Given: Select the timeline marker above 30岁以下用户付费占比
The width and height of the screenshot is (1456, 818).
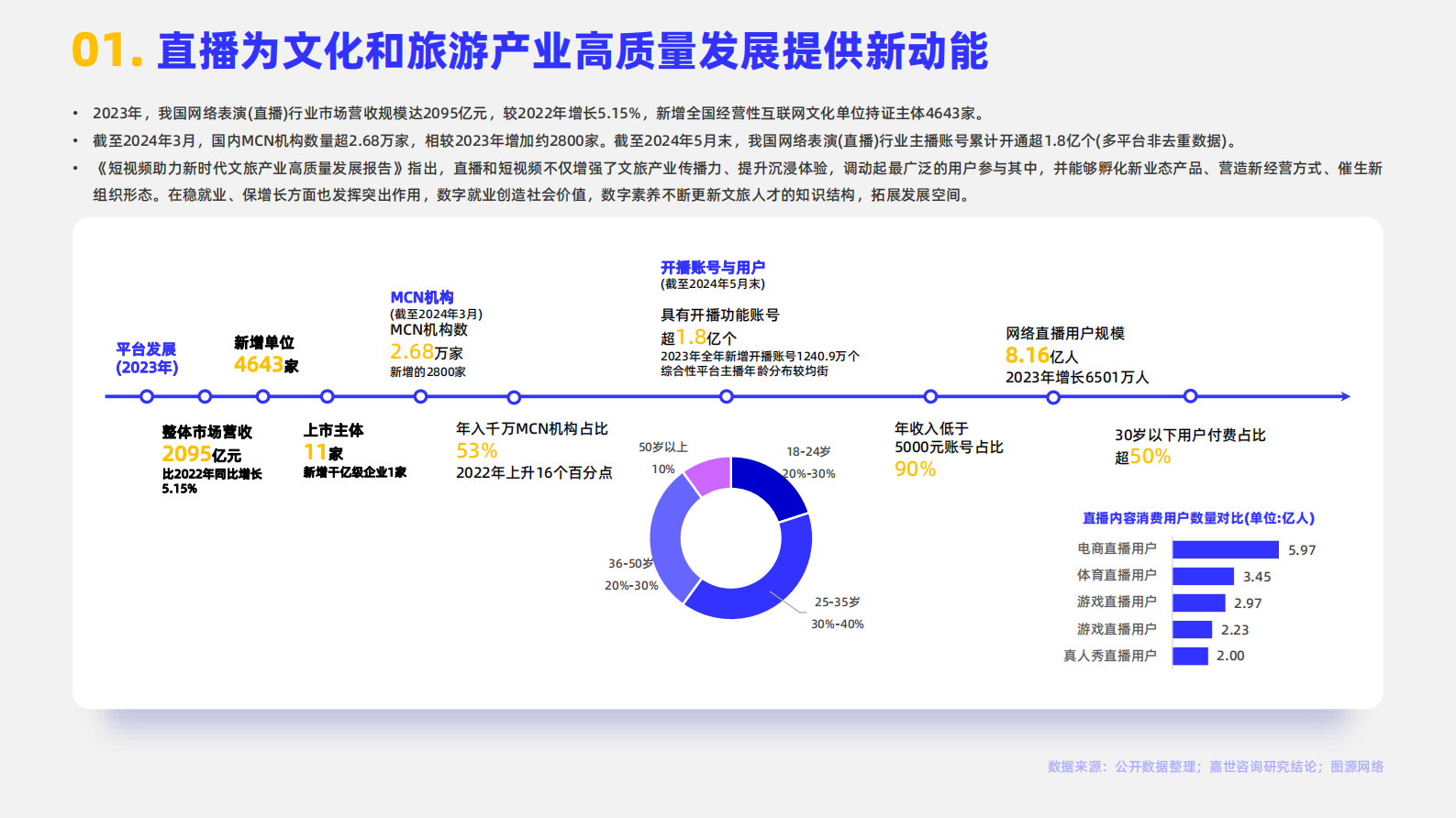Looking at the screenshot, I should pyautogui.click(x=1190, y=396).
